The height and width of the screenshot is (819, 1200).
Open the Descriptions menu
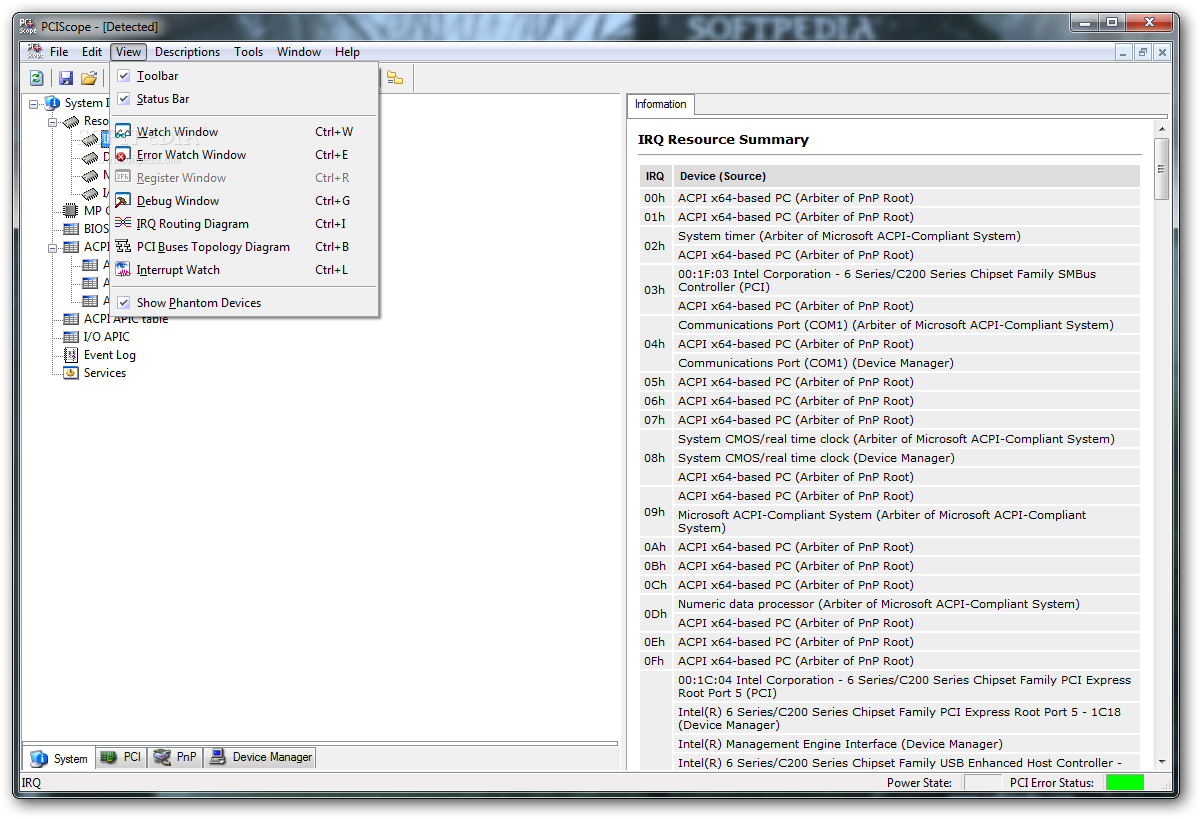[187, 52]
